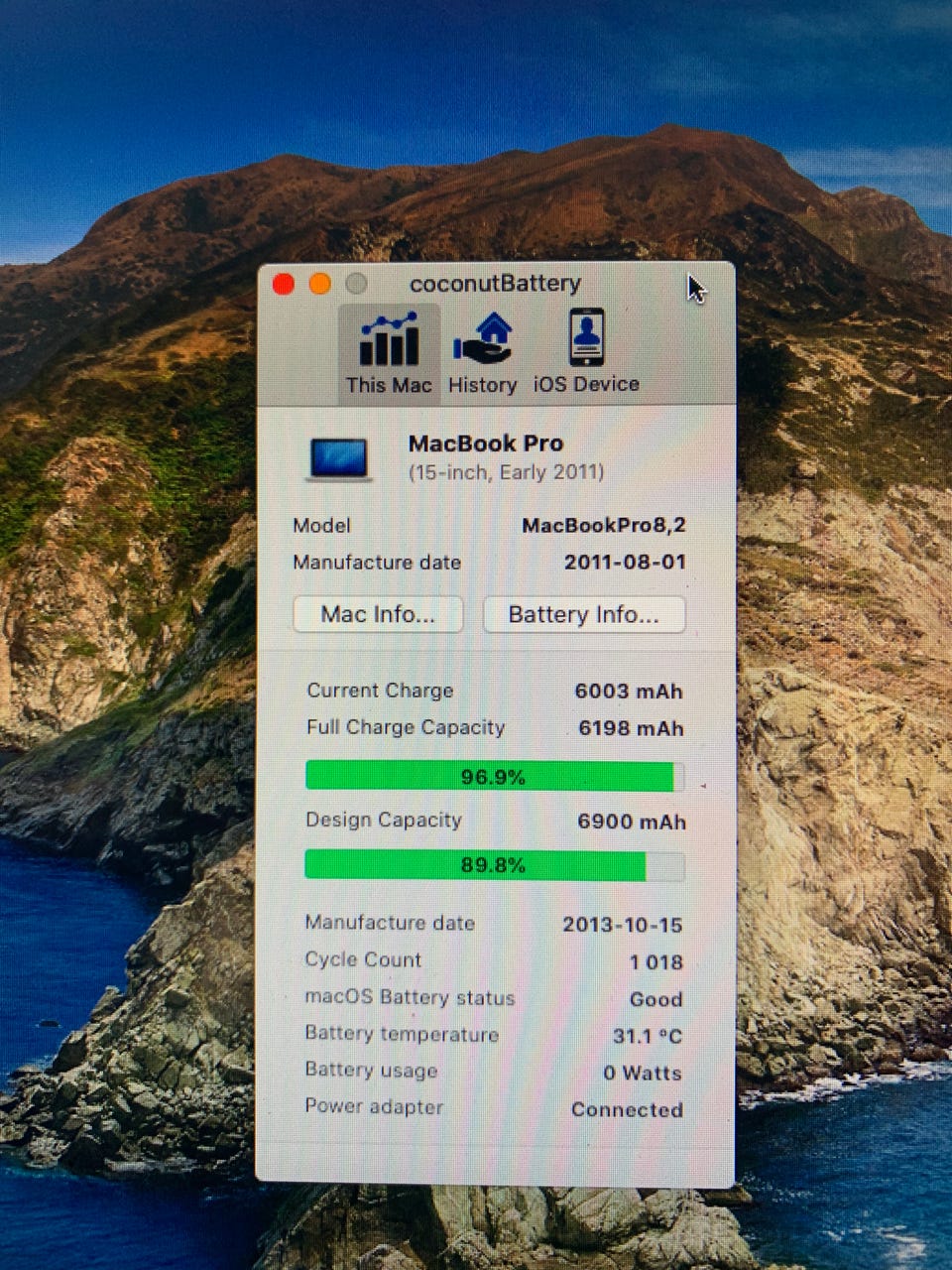Switch to the iOS Device phone icon
Viewport: 952px width, 1270px height.
pyautogui.click(x=586, y=337)
